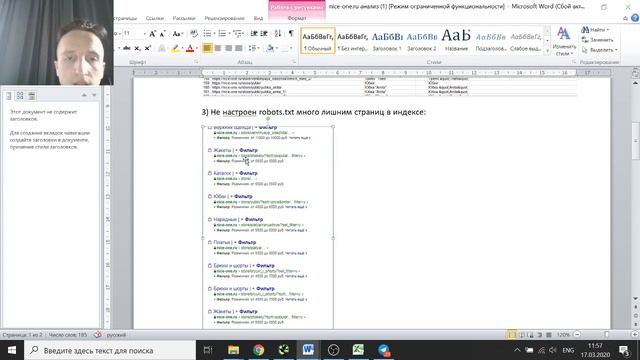Toggle strikethrough formatting
640x360 pixels.
[x=127, y=49]
